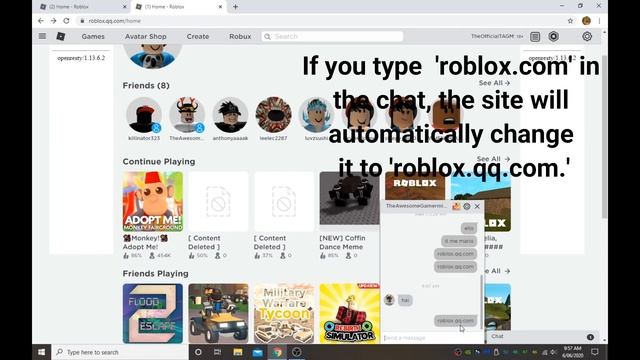Click the sender avatar beside 'hai'
Image resolution: width=640 pixels, height=360 pixels.
coord(389,300)
